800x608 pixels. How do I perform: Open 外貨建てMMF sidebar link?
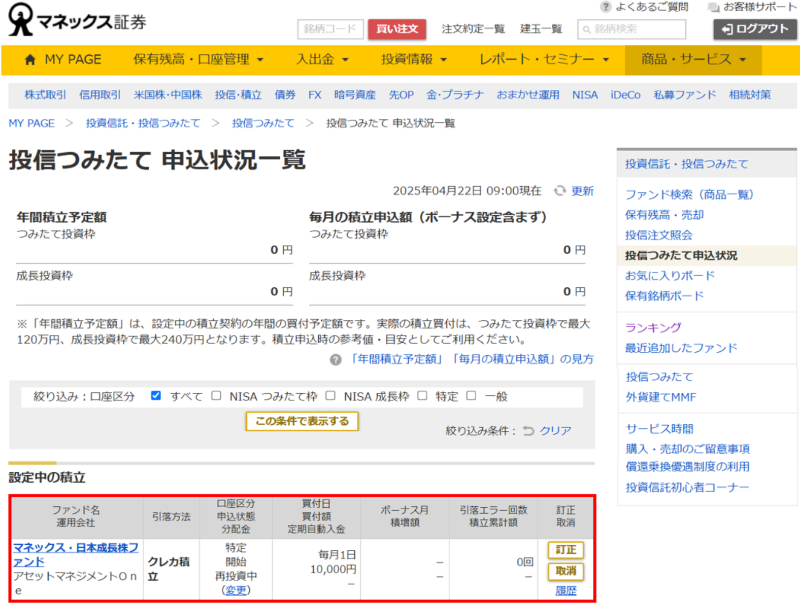[x=661, y=397]
